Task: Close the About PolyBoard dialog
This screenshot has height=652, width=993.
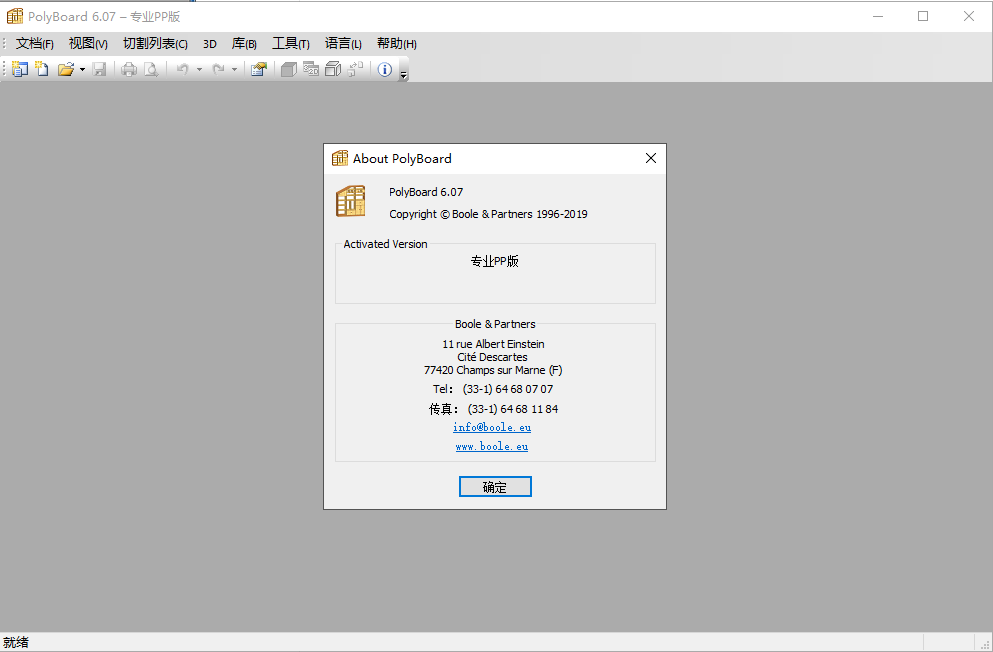Action: tap(651, 158)
